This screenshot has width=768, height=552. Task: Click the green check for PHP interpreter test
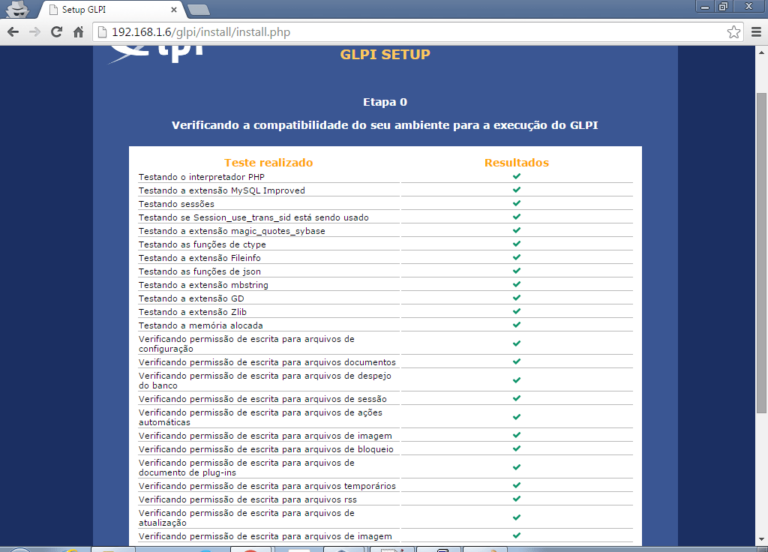[517, 176]
